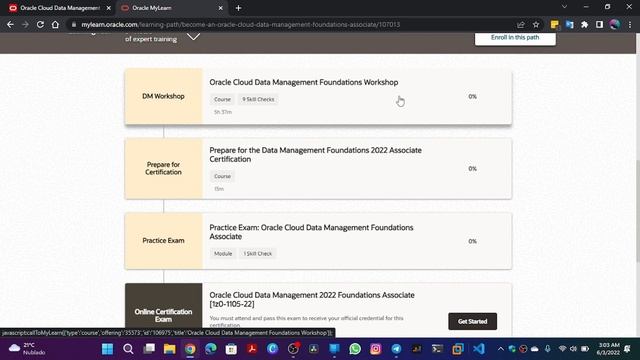Click the Module tag on Practice Exam
640x360 pixels.
pyautogui.click(x=223, y=253)
